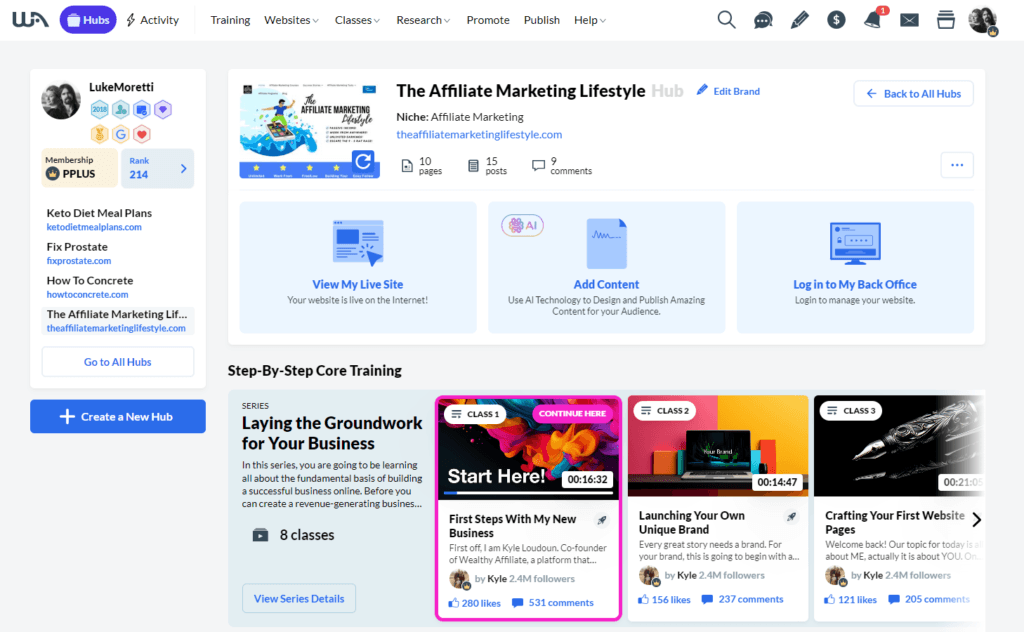Open theaffiliatemarketinglifestyle.com link in hub header
1024x632 pixels.
(x=479, y=134)
